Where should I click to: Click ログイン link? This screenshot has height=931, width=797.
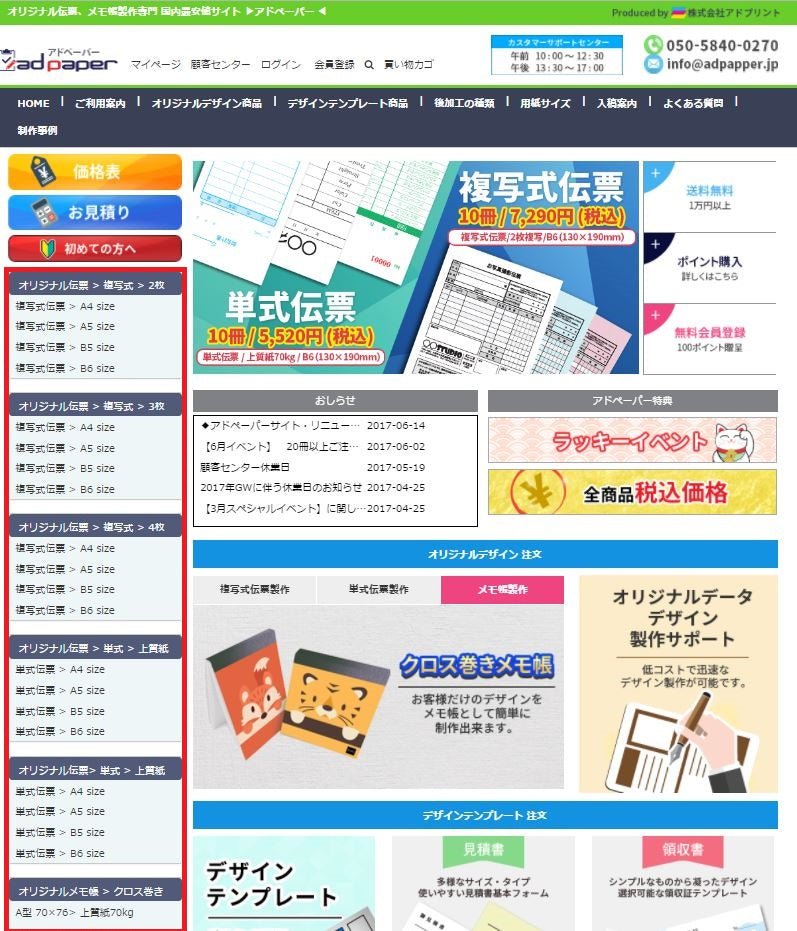coord(282,64)
